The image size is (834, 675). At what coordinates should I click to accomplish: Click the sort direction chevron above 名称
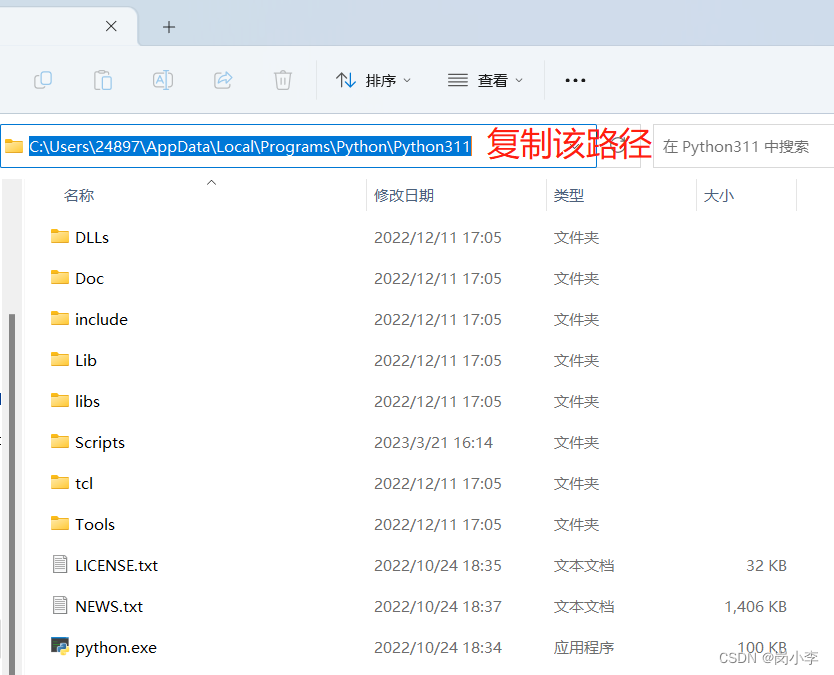click(x=211, y=182)
